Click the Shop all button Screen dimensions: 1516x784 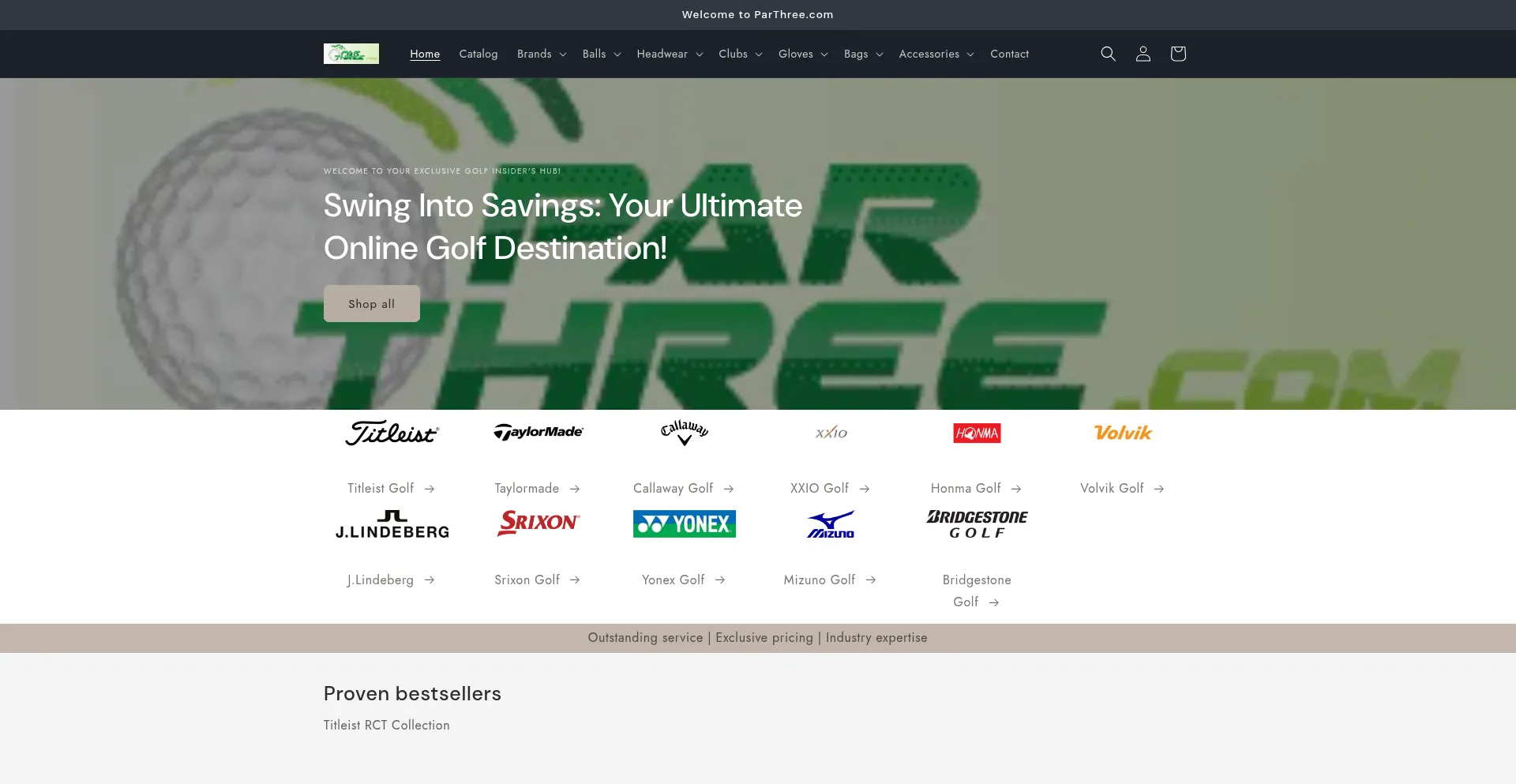372,303
